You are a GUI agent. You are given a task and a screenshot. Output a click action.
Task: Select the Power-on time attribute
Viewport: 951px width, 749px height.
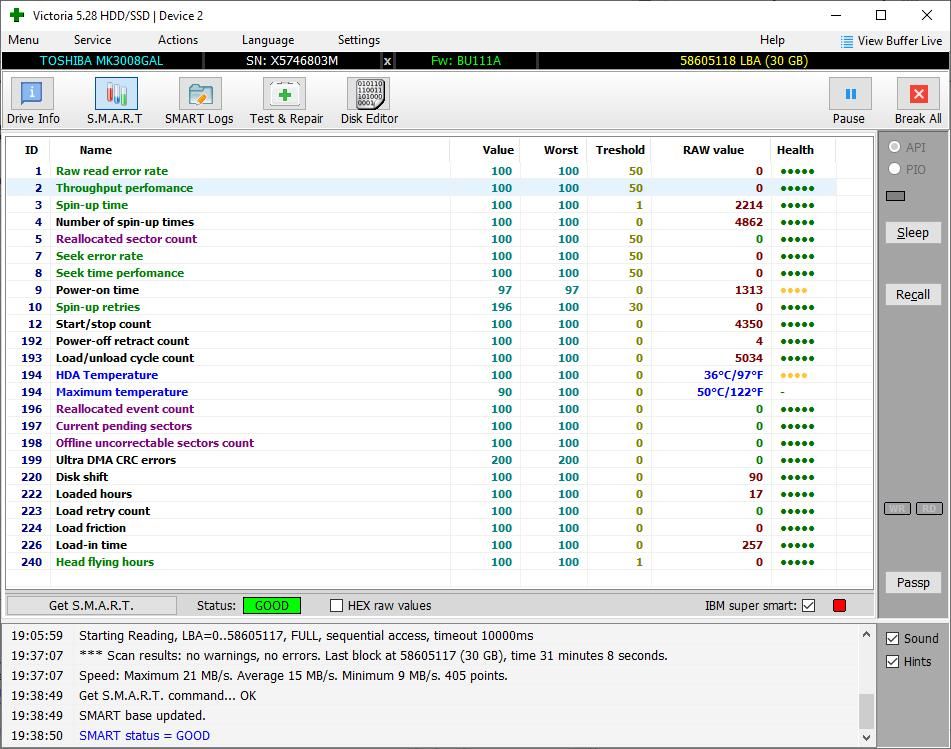[x=422, y=290]
